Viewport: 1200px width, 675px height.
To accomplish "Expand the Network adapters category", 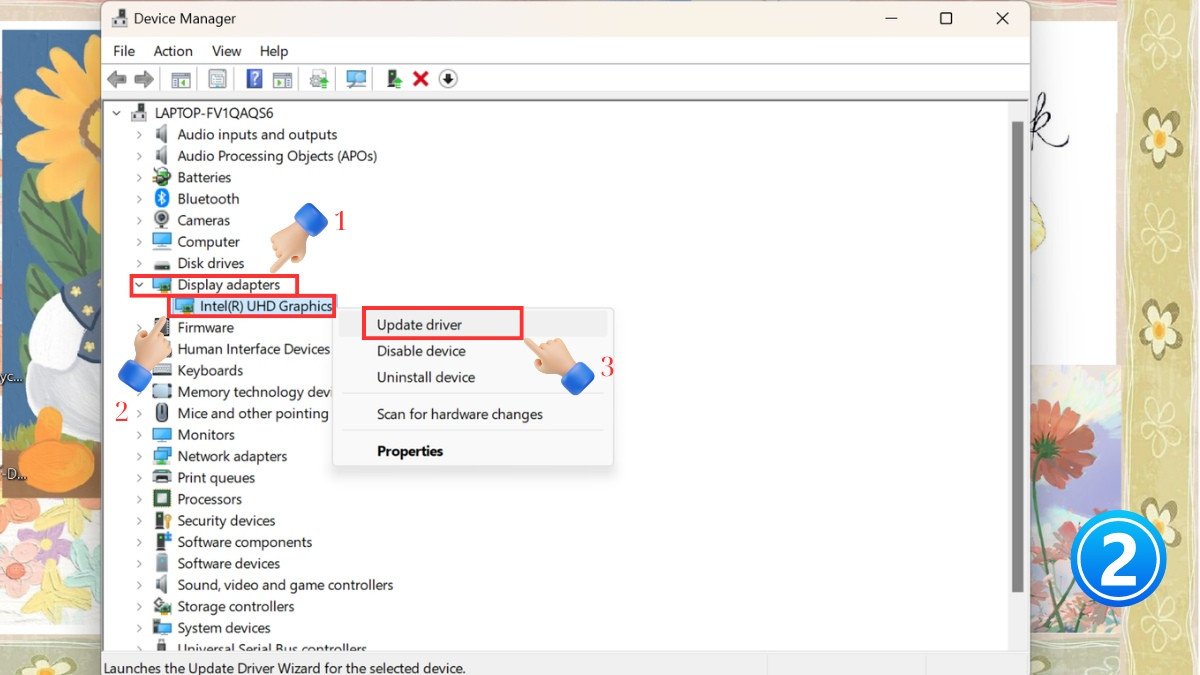I will (x=139, y=456).
